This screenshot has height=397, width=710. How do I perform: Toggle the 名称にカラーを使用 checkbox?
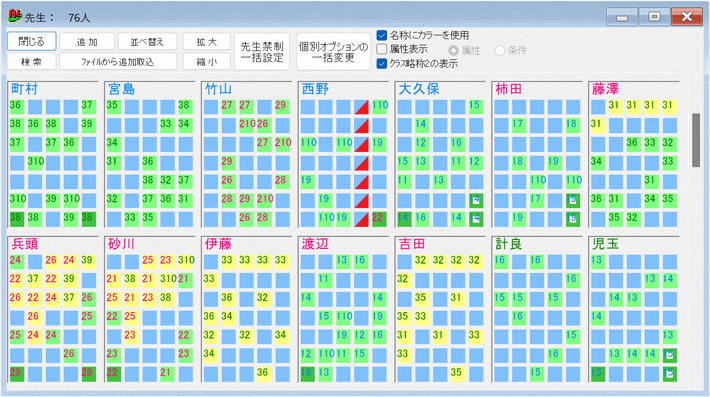(x=382, y=35)
